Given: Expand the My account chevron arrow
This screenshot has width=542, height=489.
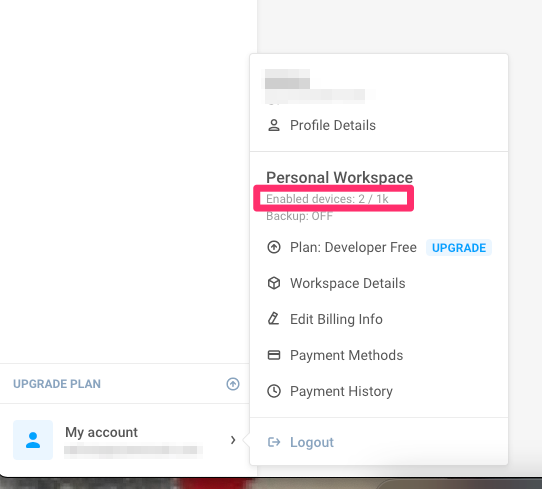Looking at the screenshot, I should pyautogui.click(x=233, y=440).
